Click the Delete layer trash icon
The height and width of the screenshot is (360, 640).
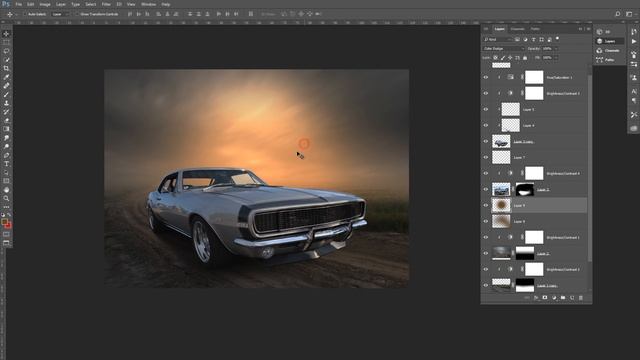(x=581, y=298)
